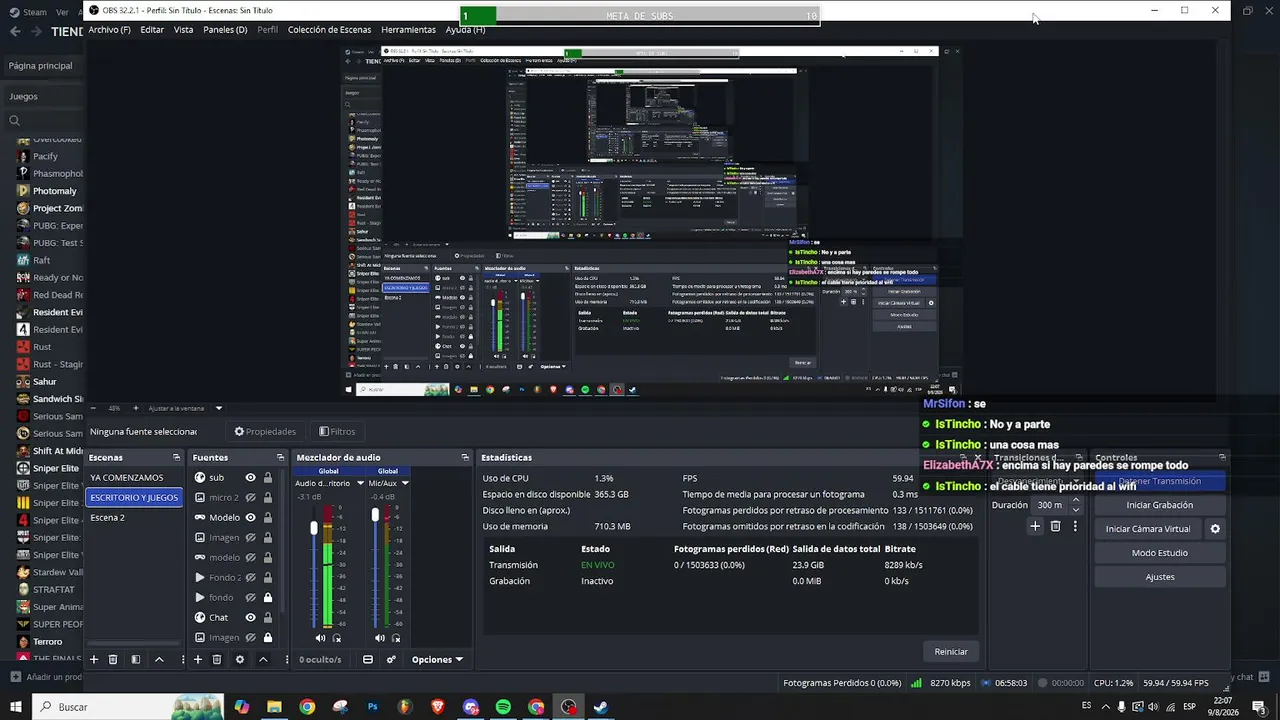Open Ajustes settings button
The width and height of the screenshot is (1280, 720).
[x=1159, y=577]
